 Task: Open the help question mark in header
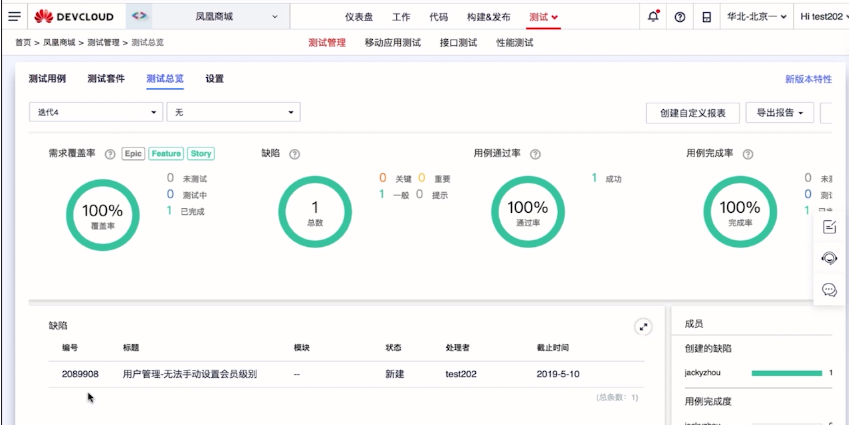pyautogui.click(x=680, y=17)
